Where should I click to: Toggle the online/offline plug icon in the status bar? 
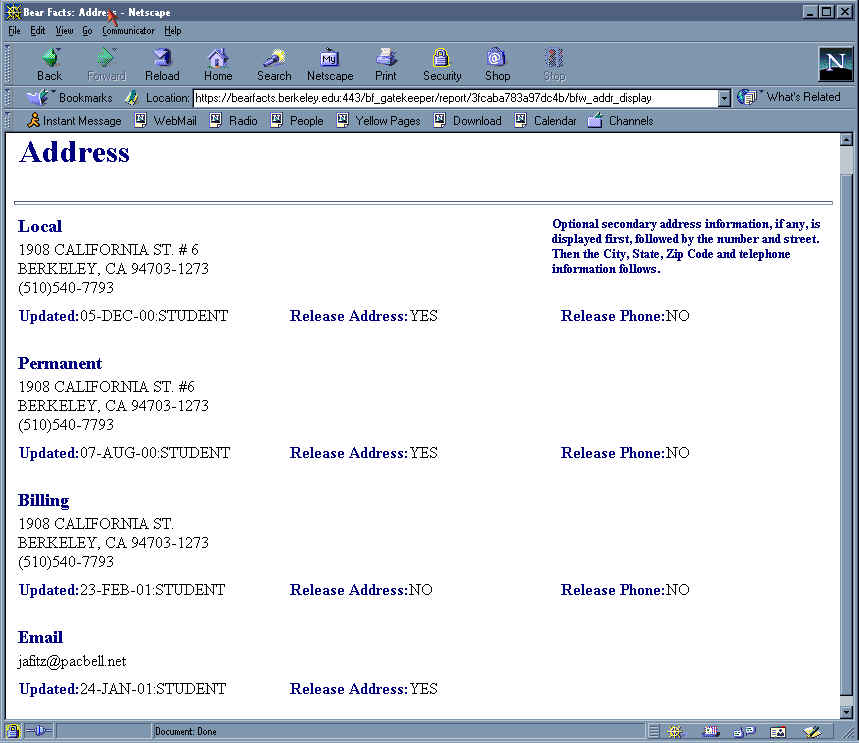(x=38, y=731)
